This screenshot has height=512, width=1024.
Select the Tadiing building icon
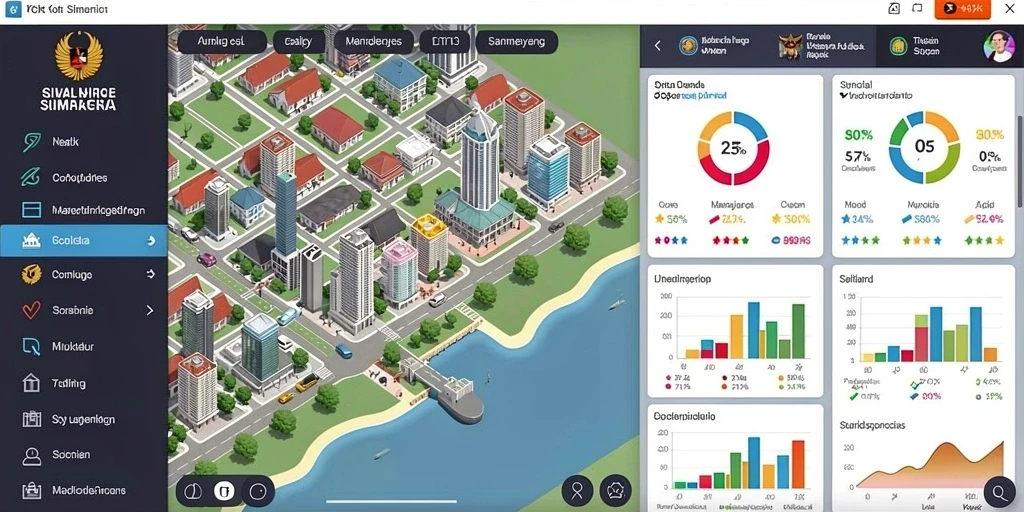click(x=31, y=383)
